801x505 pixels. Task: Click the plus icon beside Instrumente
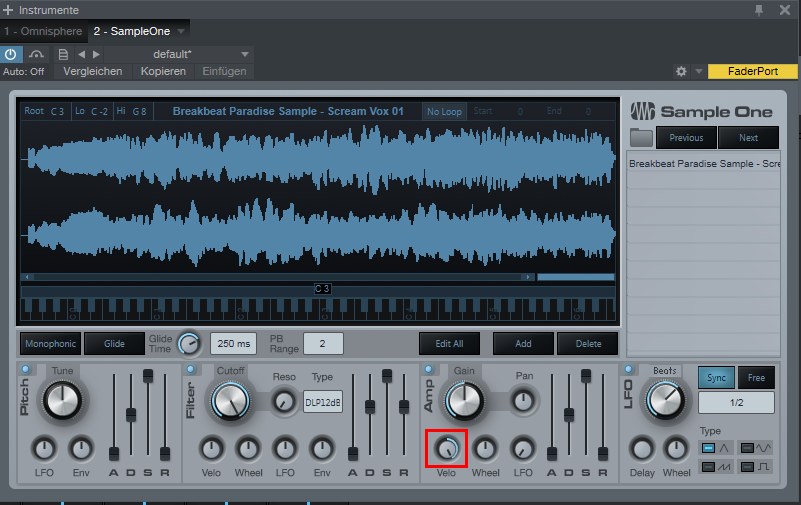(x=8, y=10)
